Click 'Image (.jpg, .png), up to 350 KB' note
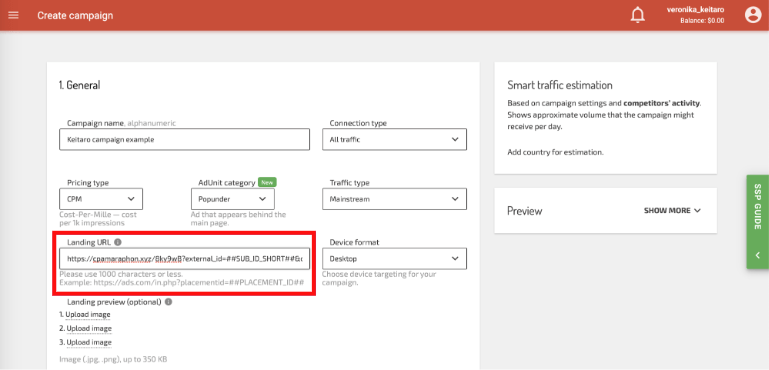Image resolution: width=769 pixels, height=370 pixels. pyautogui.click(x=113, y=360)
